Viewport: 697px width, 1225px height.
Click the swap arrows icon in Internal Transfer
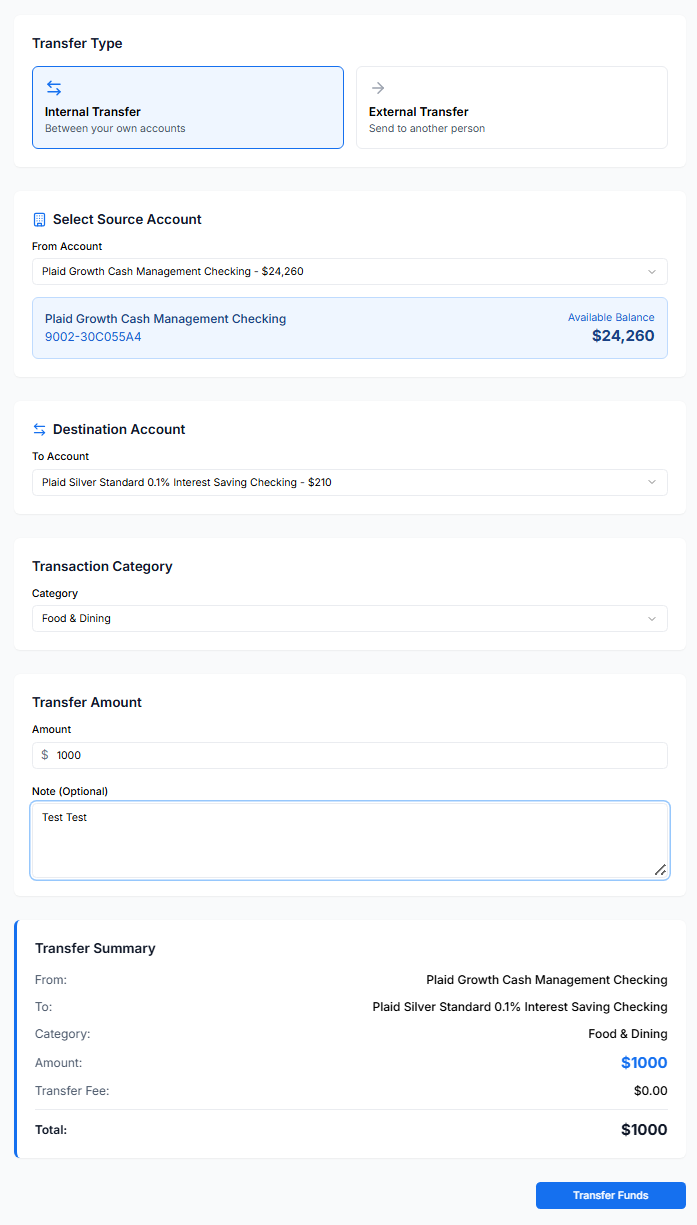click(x=54, y=88)
